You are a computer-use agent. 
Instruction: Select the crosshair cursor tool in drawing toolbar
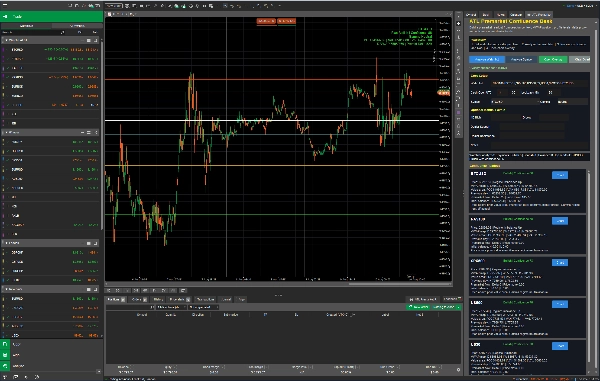[459, 23]
